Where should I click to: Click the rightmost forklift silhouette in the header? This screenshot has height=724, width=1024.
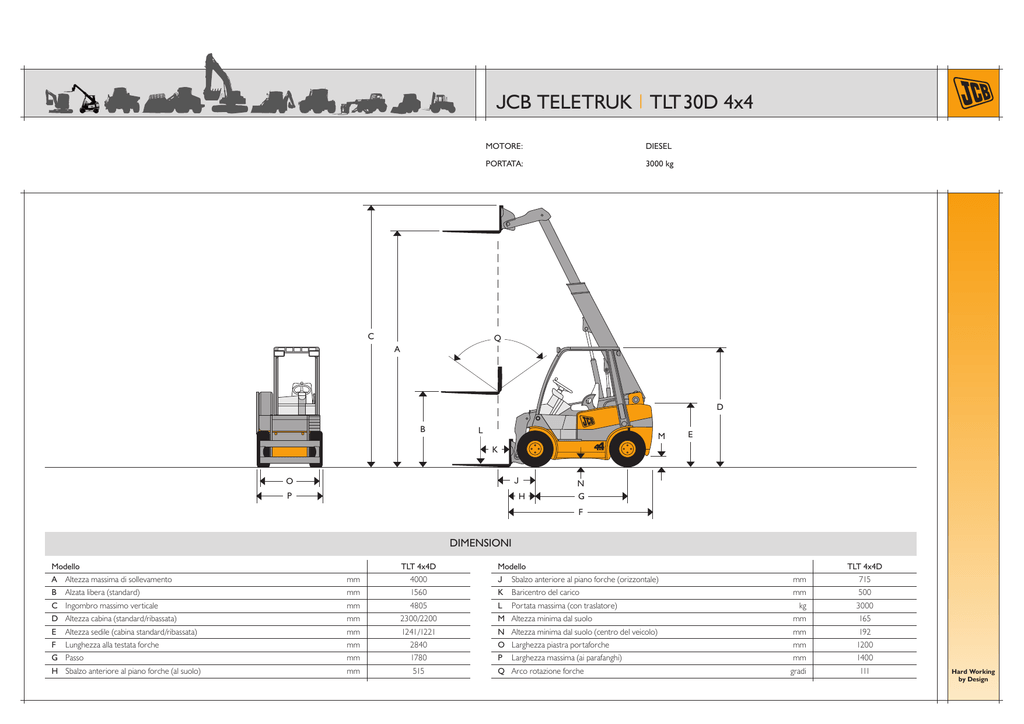tap(442, 103)
